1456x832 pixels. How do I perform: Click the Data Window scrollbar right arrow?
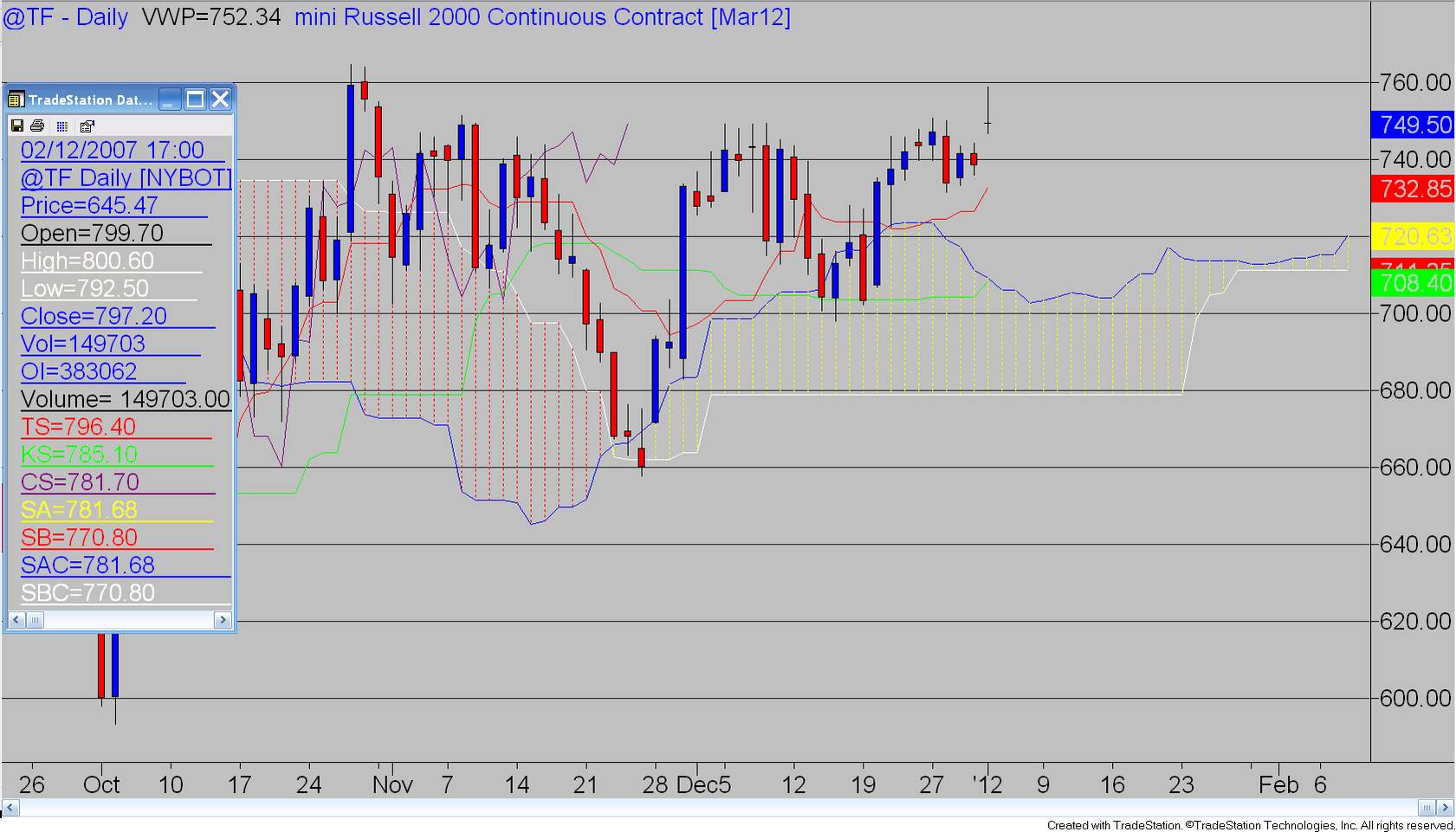tap(223, 620)
